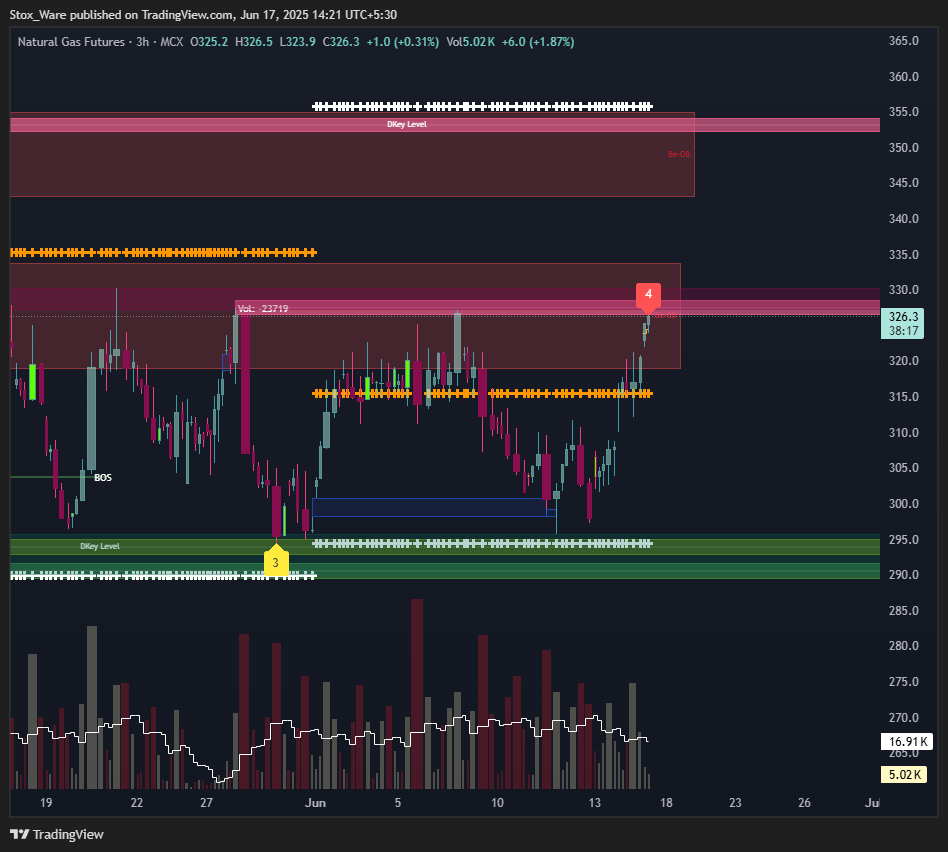The width and height of the screenshot is (948, 852).
Task: Click the Vol 5.02K legend value
Action: (470, 42)
